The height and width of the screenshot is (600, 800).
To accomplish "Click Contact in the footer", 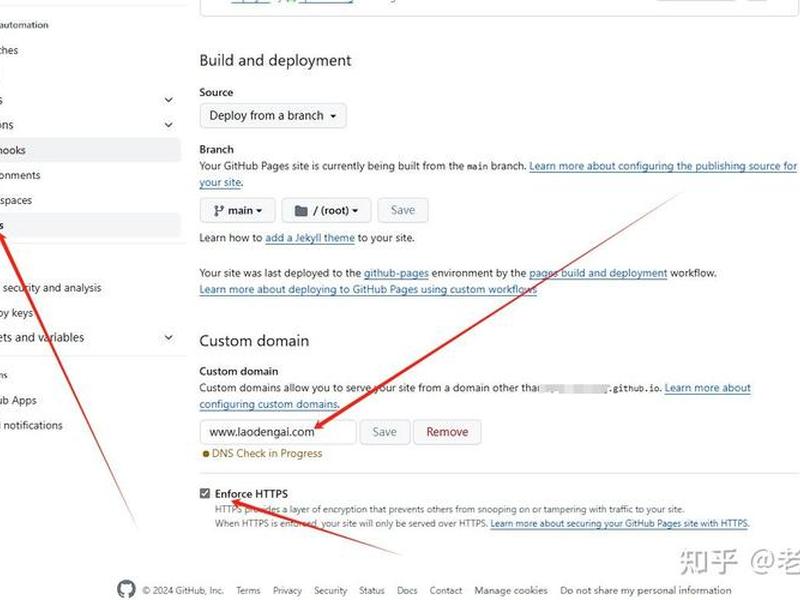I will pyautogui.click(x=445, y=590).
